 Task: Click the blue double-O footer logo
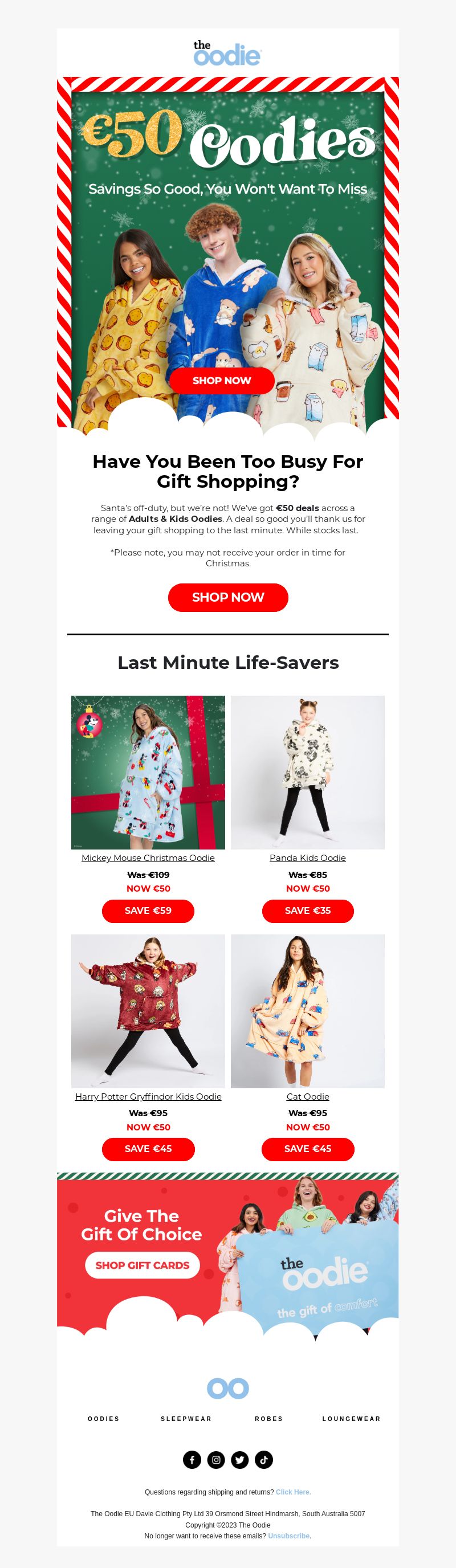227,1389
